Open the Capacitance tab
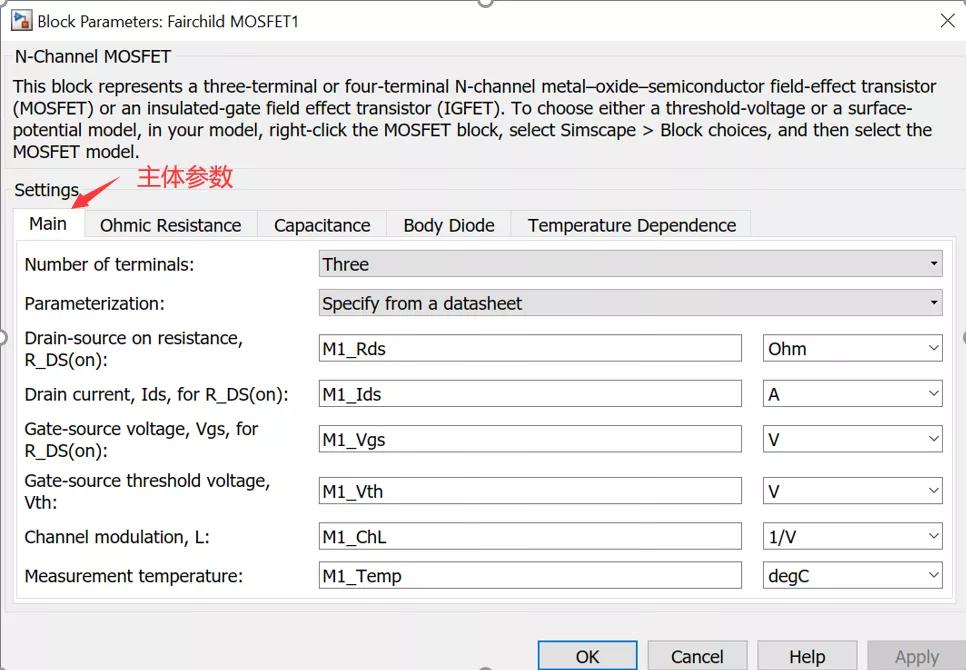 click(x=321, y=224)
